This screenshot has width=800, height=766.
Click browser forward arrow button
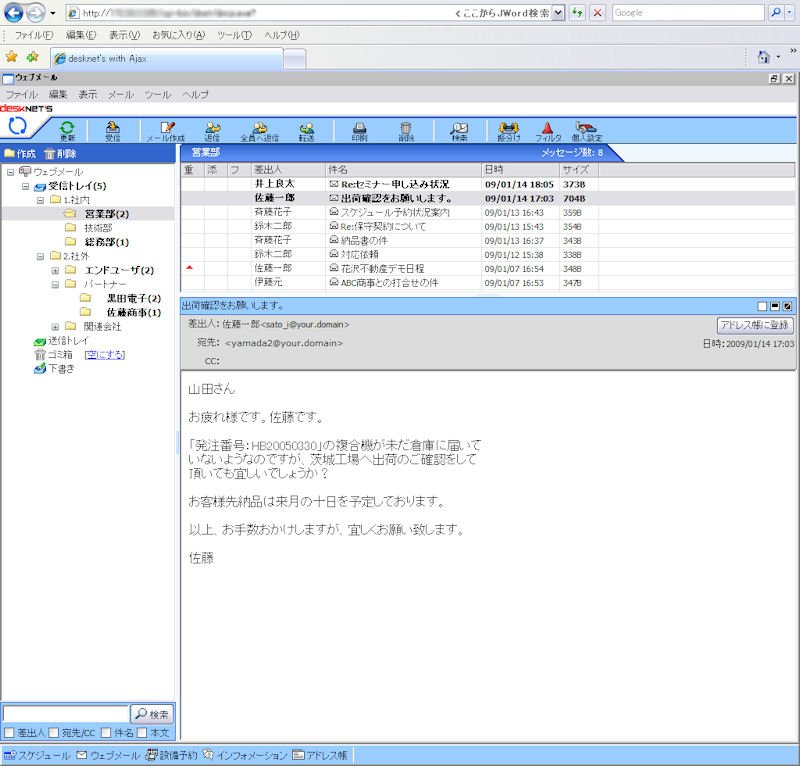[x=35, y=13]
